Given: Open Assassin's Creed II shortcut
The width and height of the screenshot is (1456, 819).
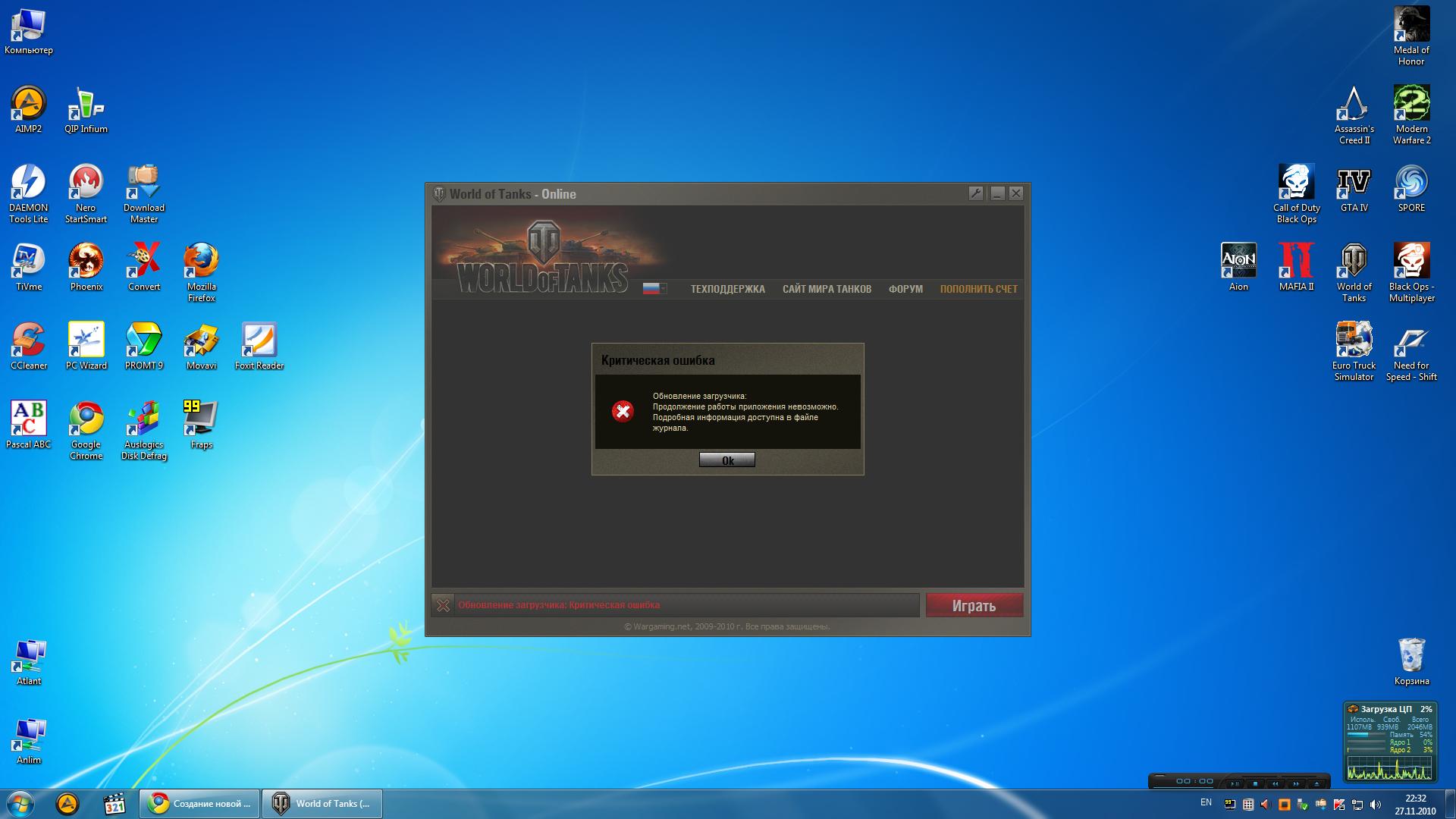Looking at the screenshot, I should coord(1354,115).
